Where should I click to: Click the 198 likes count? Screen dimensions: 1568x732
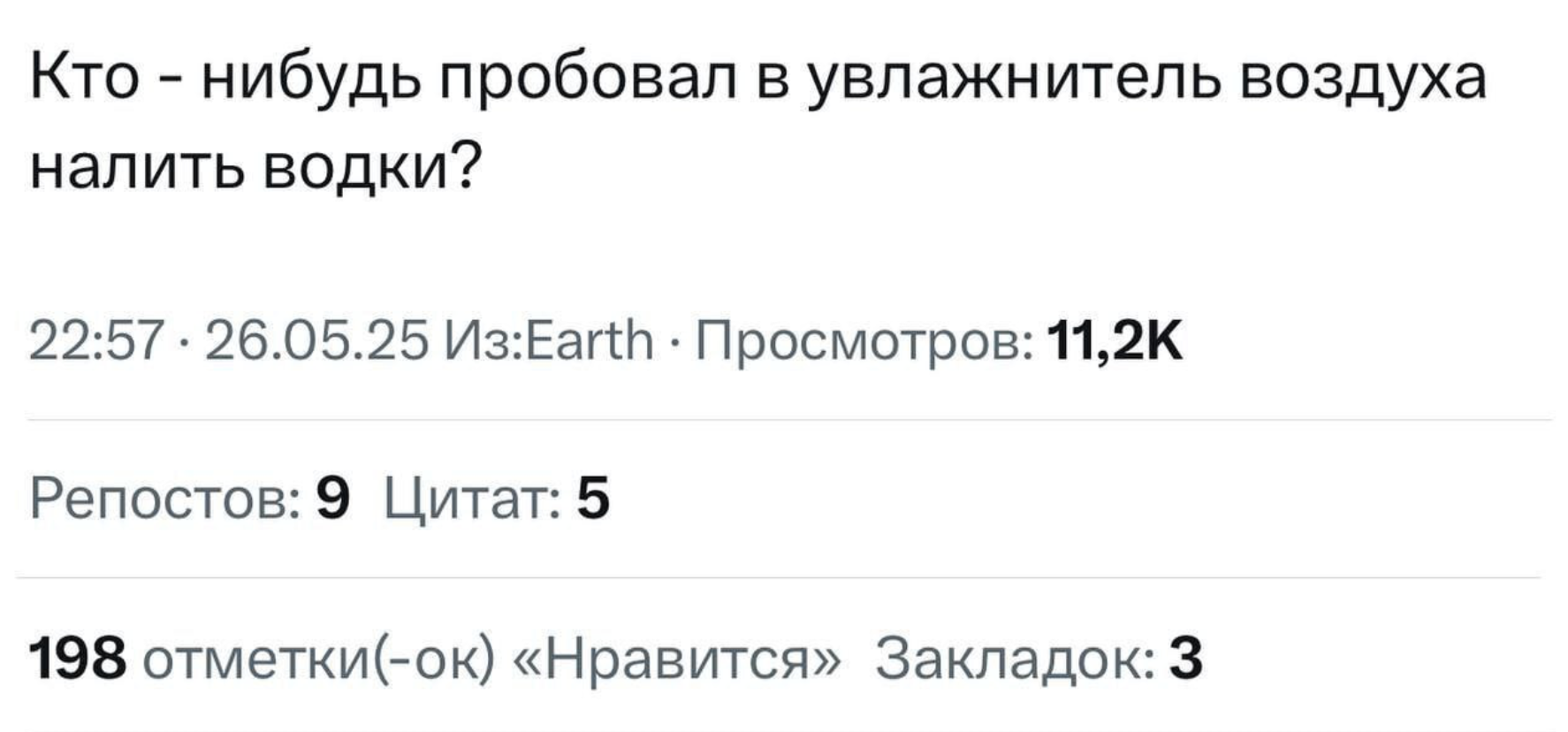point(77,660)
